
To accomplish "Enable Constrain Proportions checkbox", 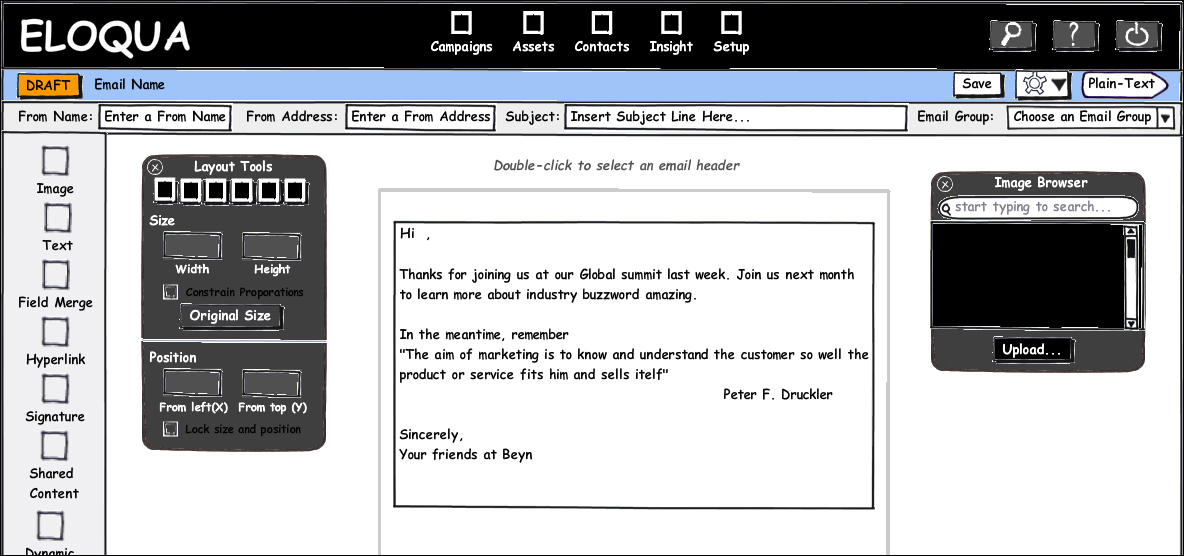I will 171,292.
